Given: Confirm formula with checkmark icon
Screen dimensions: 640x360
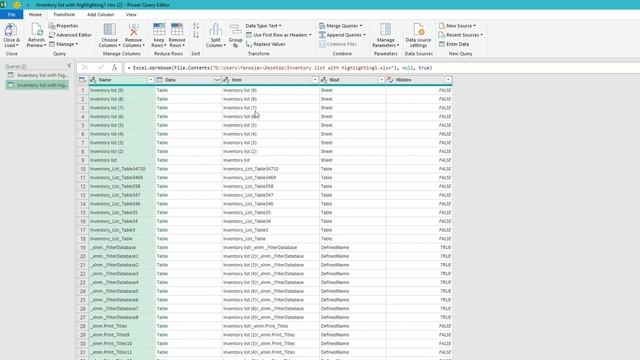Looking at the screenshot, I should point(100,68).
